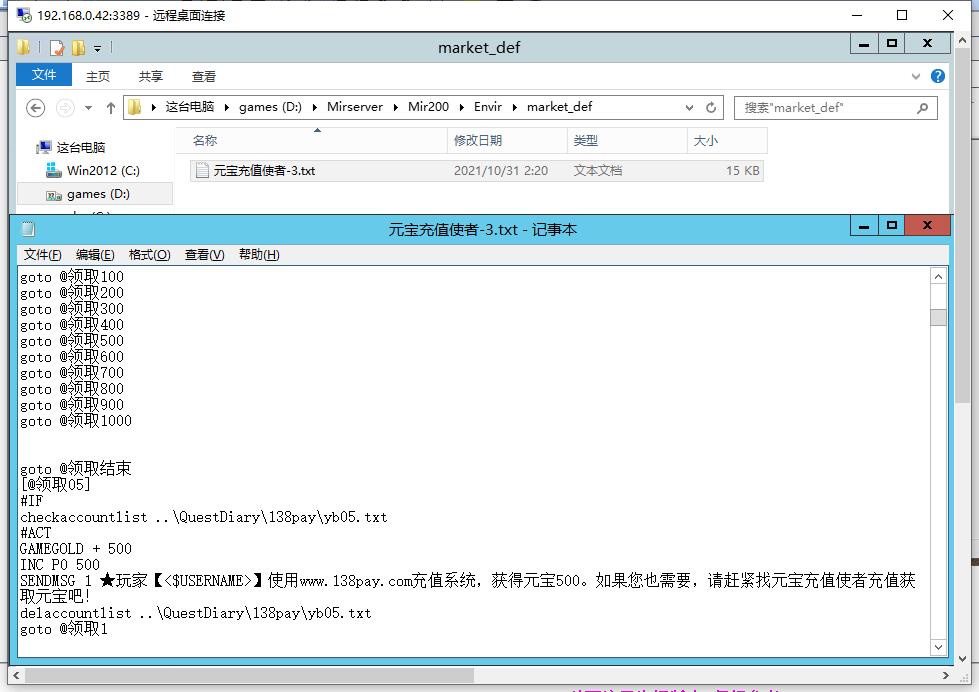Viewport: 979px width, 692px height.
Task: Click the New Folder quick access icon
Action: click(78, 47)
